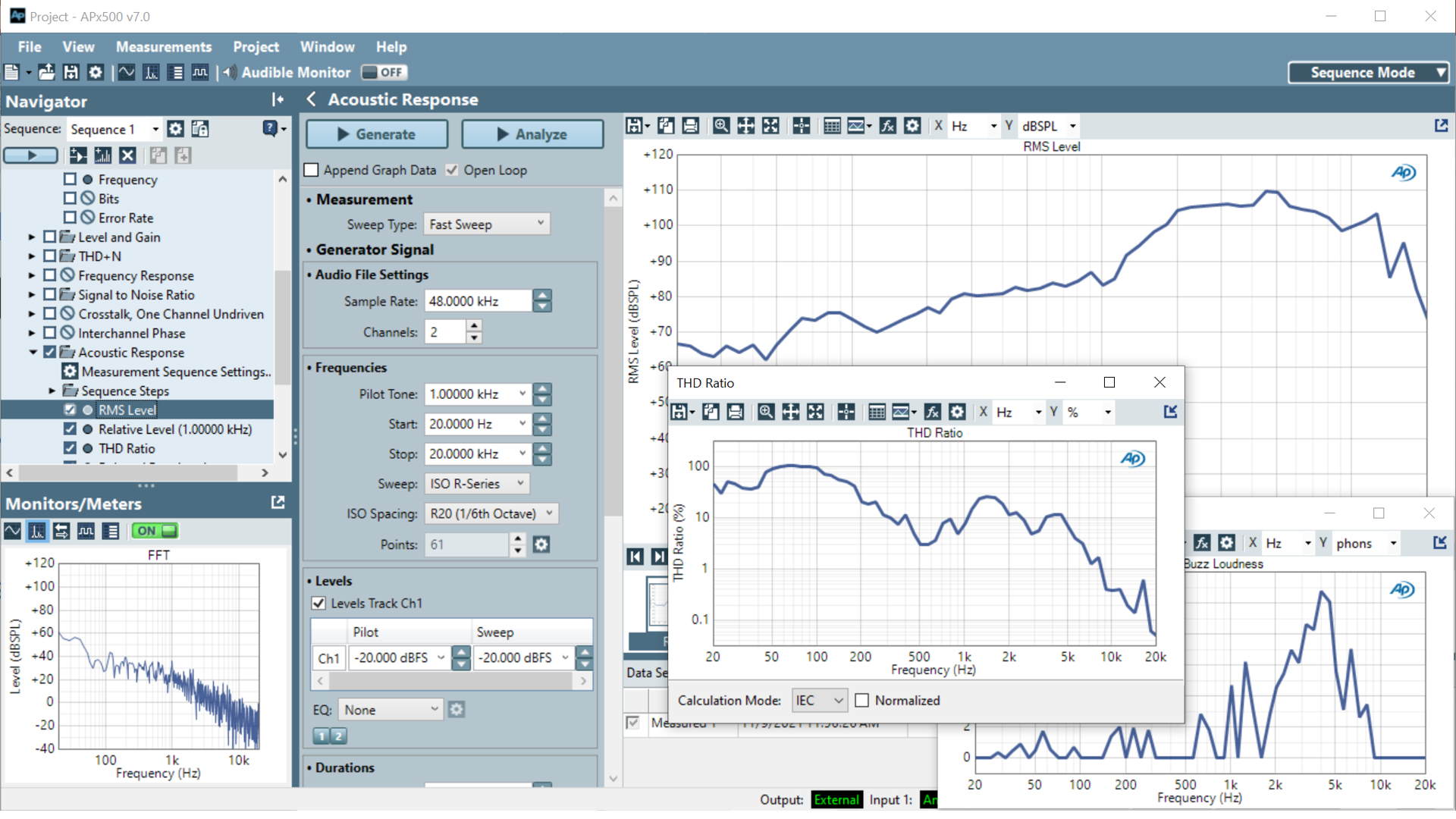
Task: Toggle the Audible Monitor OFF switch
Action: click(x=384, y=72)
